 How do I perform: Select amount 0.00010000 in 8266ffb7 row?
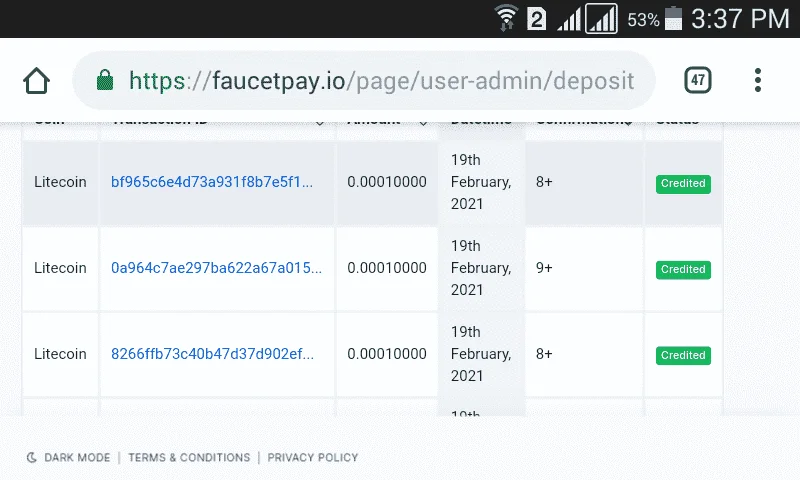(387, 353)
